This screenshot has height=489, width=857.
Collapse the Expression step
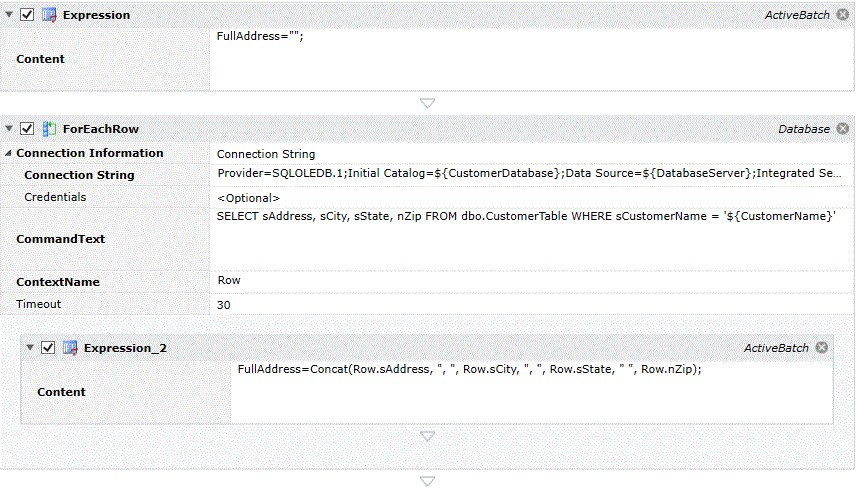click(9, 16)
